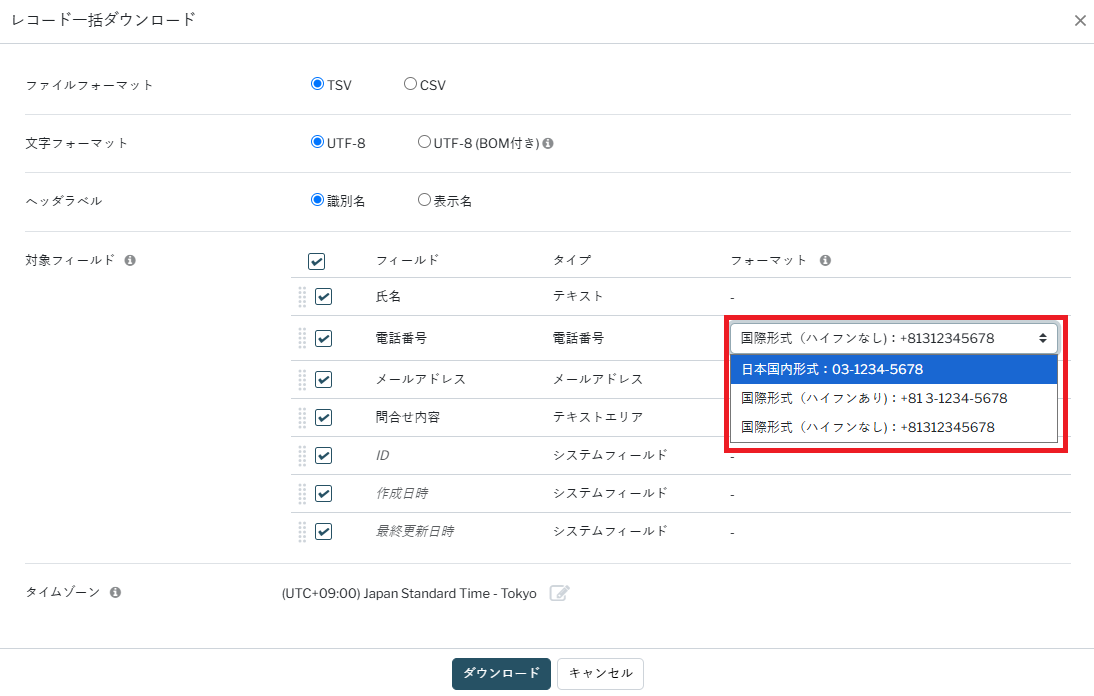
Task: Close the レコード一括ダウンロード dialog
Action: click(1080, 21)
